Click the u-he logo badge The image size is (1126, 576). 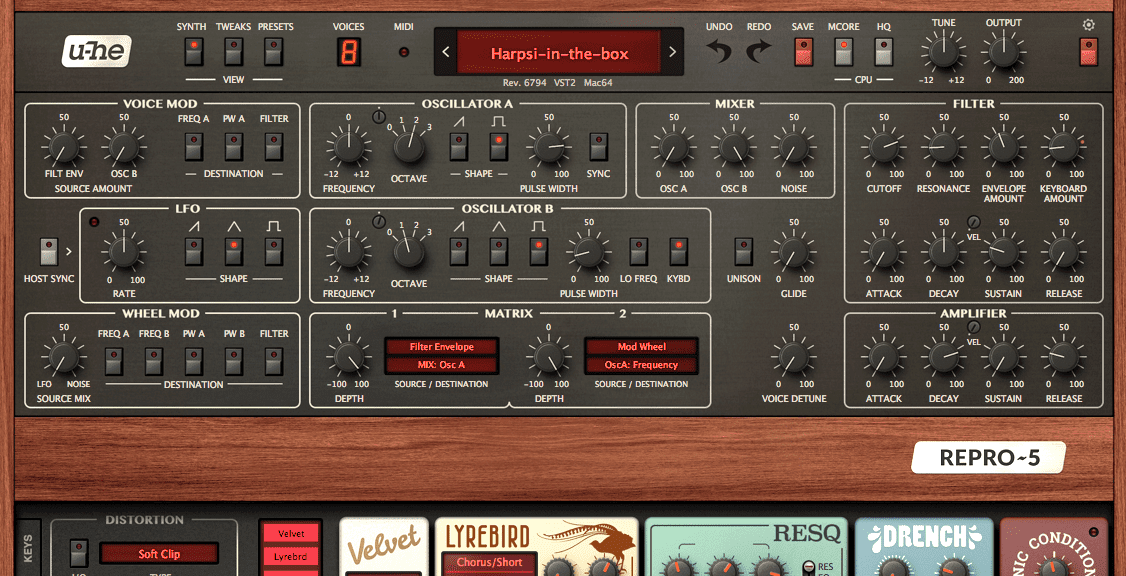96,52
